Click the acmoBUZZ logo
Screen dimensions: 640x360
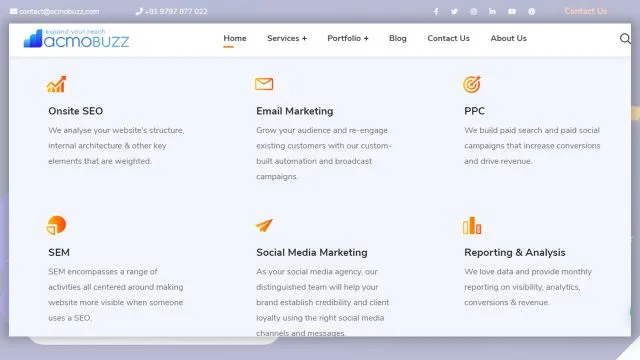(76, 38)
